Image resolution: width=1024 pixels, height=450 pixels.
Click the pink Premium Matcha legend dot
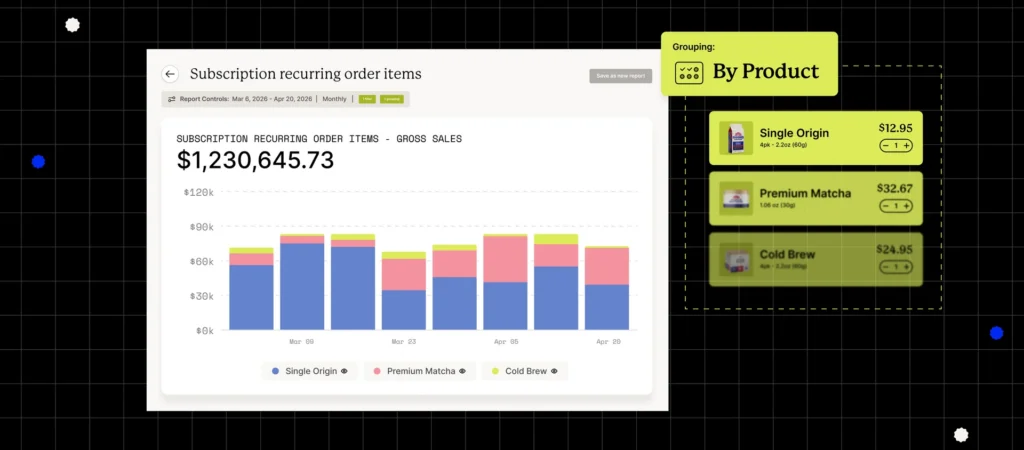(377, 371)
